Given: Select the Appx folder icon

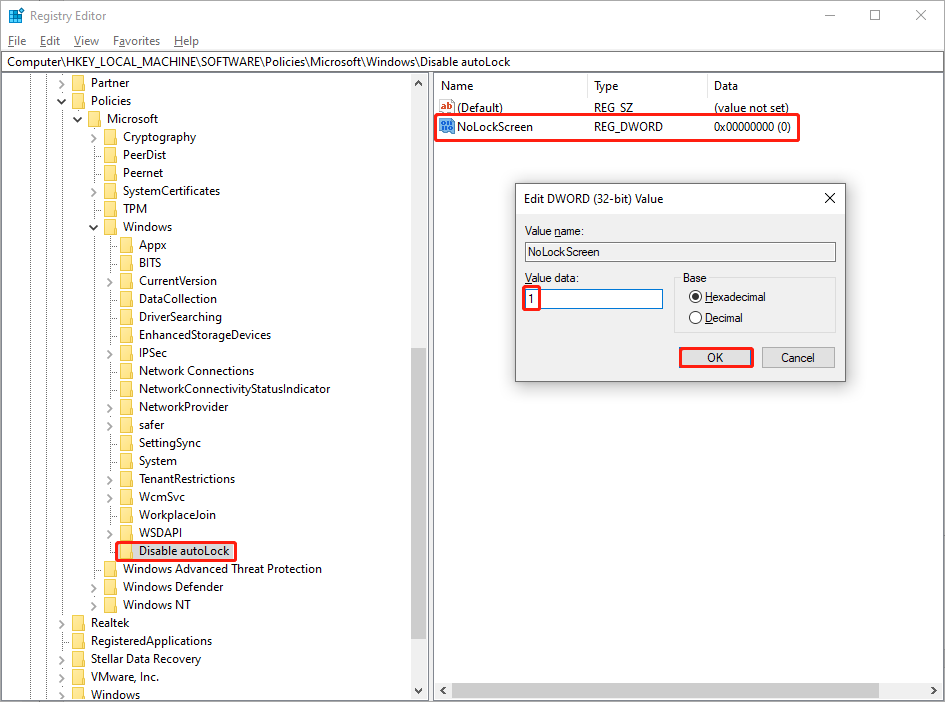Looking at the screenshot, I should pyautogui.click(x=127, y=245).
